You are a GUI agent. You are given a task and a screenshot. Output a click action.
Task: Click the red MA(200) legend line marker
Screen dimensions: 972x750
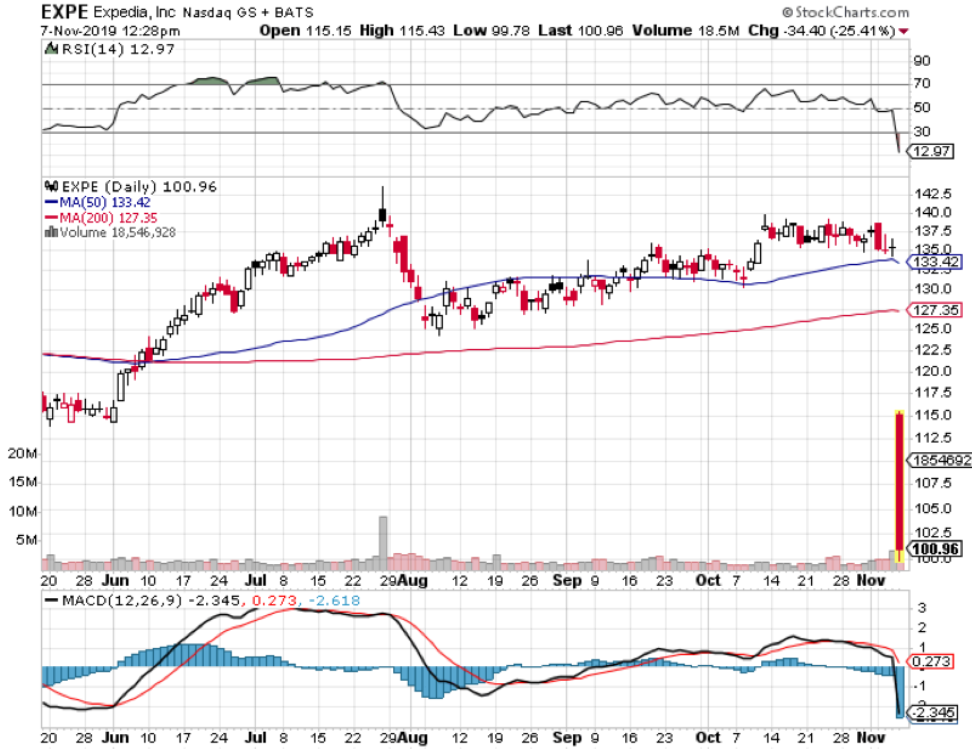click(x=50, y=217)
